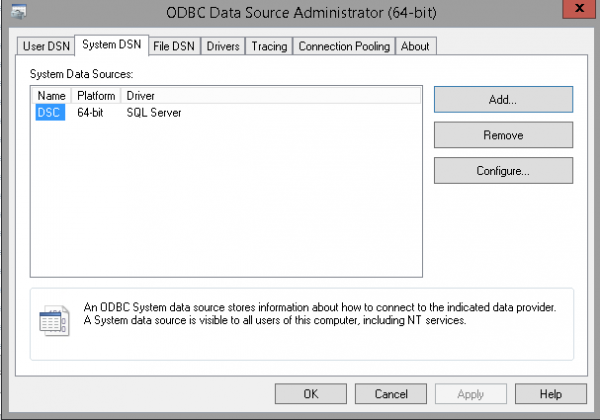Image resolution: width=600 pixels, height=420 pixels.
Task: Open the Tracing tab
Action: [269, 46]
